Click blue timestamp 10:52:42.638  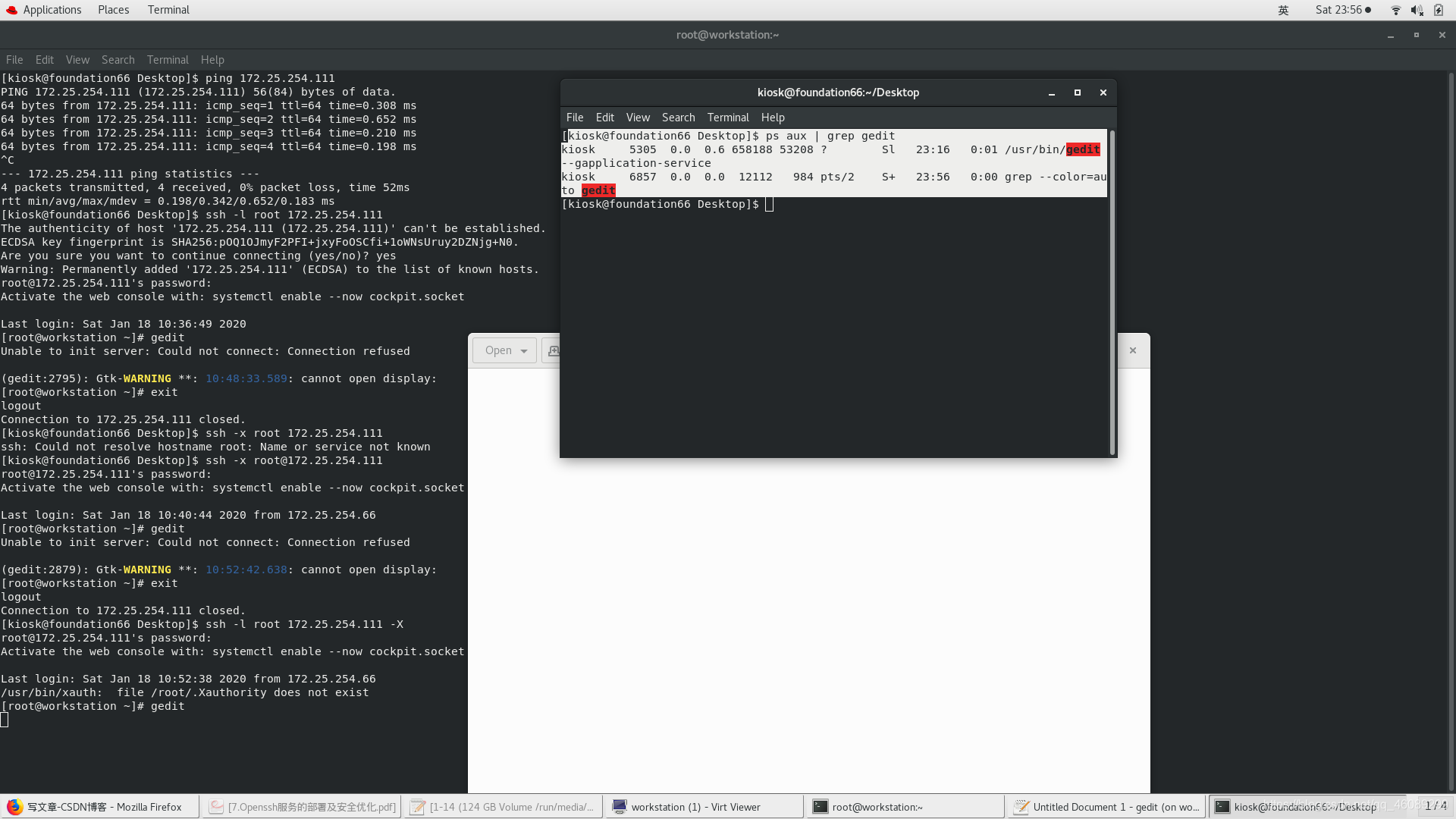pyautogui.click(x=246, y=570)
